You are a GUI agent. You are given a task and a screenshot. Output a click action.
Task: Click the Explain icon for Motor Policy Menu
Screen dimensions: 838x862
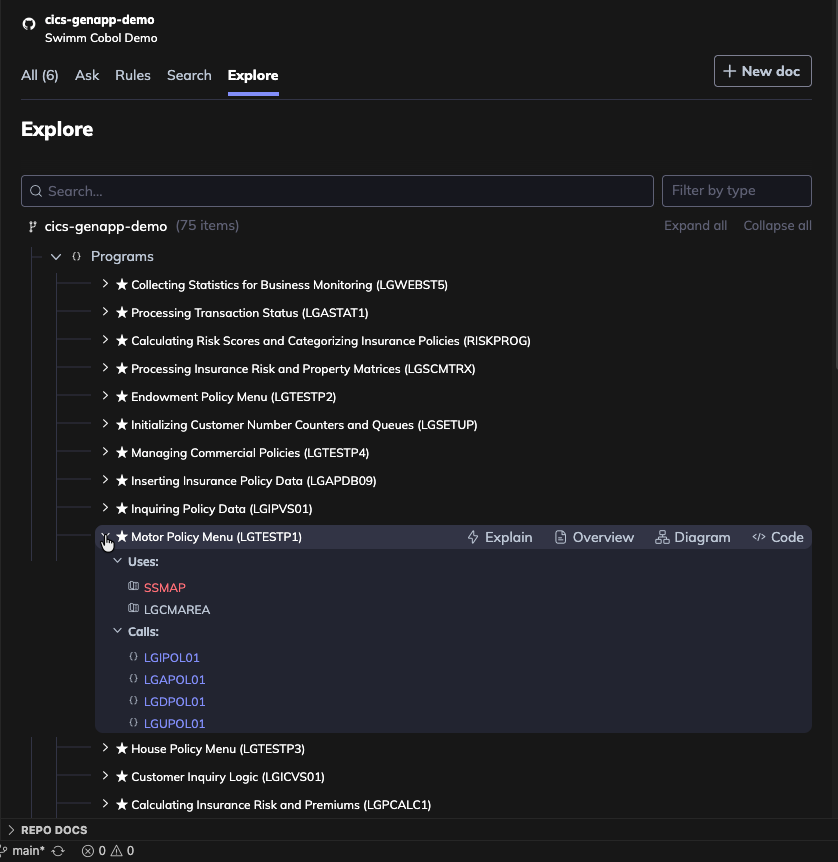coord(471,537)
